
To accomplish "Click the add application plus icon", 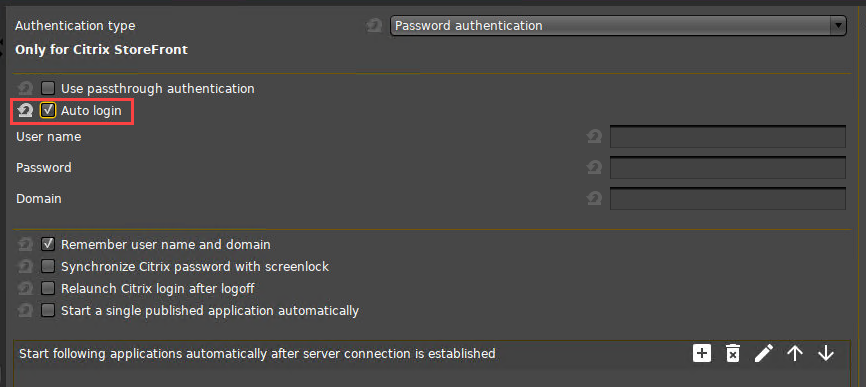I will click(x=701, y=353).
